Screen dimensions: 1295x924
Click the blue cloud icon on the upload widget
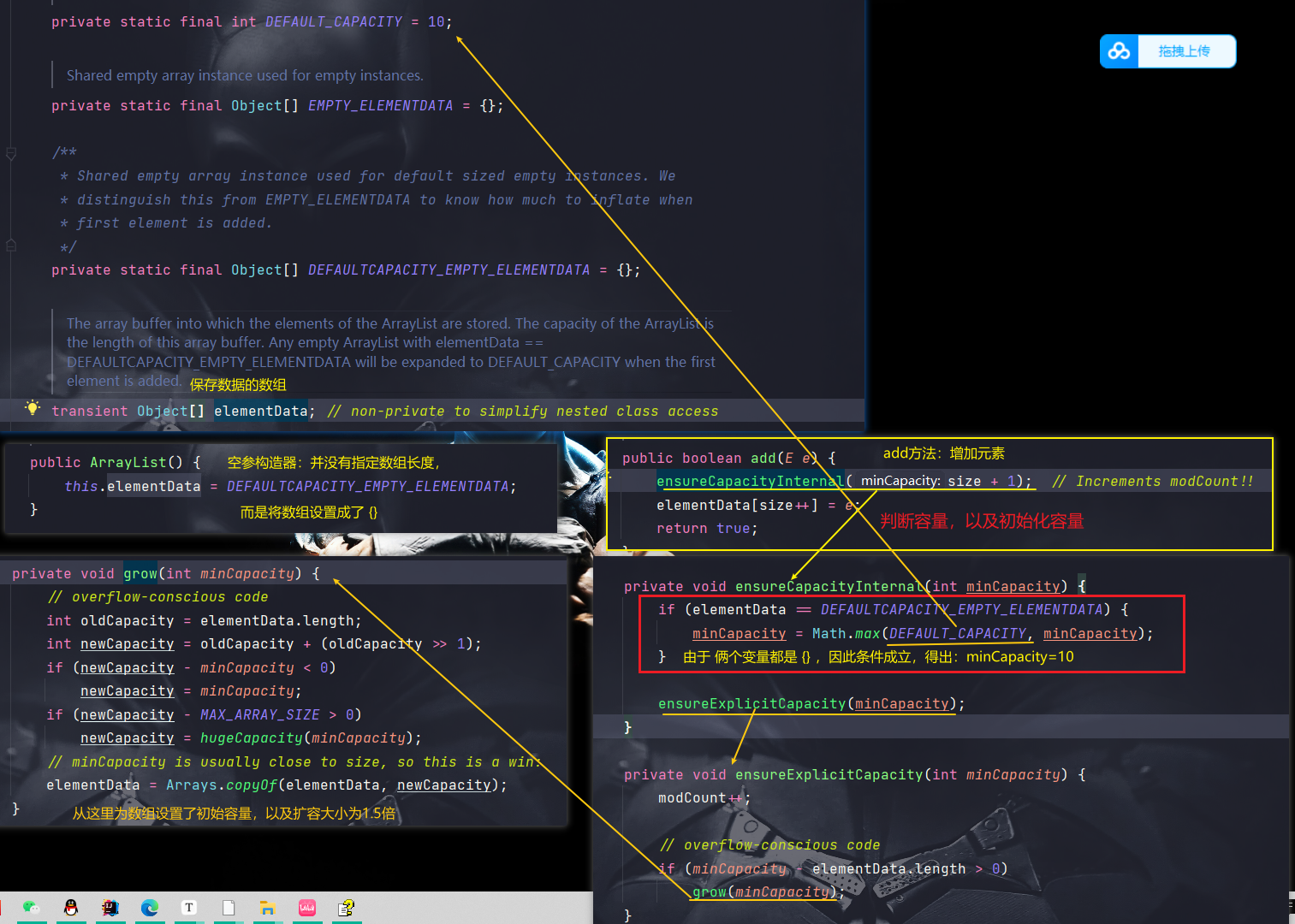click(1119, 51)
